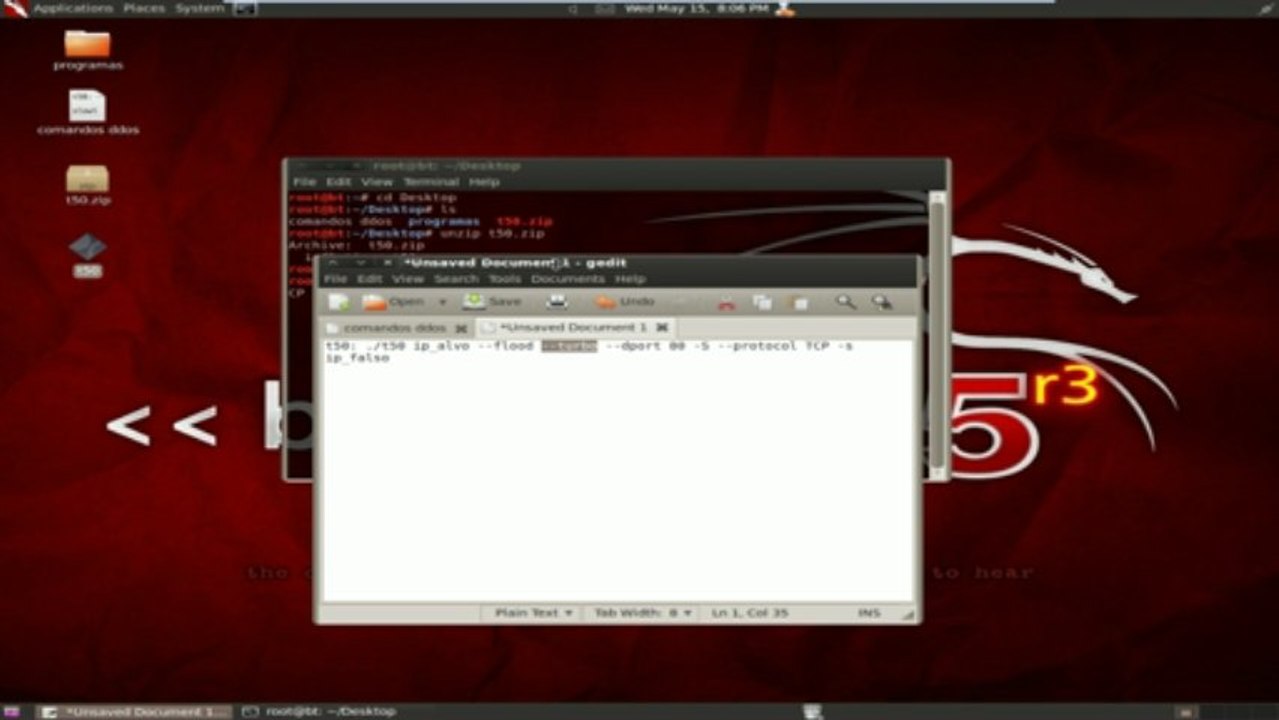
Task: Click the date and time clock in panel
Action: [696, 8]
